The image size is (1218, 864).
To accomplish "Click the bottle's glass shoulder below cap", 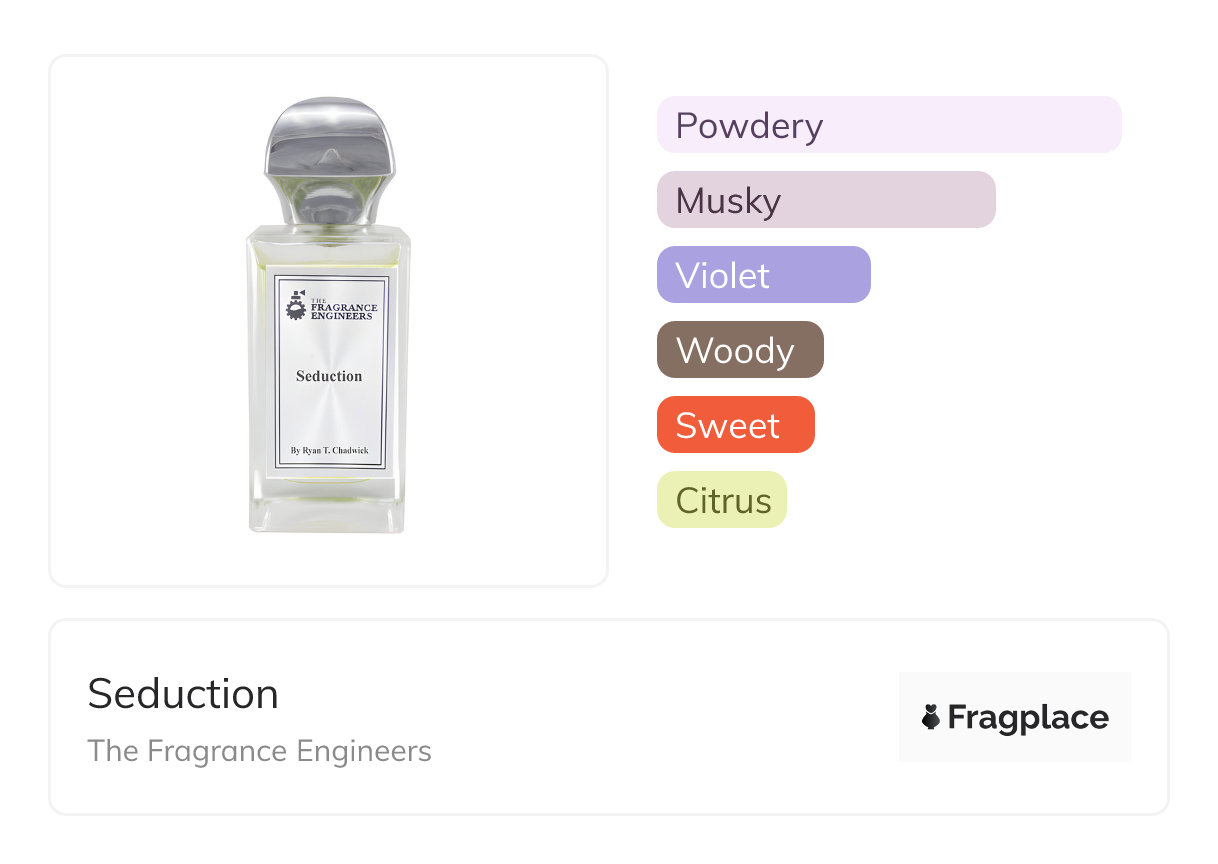I will point(328,242).
